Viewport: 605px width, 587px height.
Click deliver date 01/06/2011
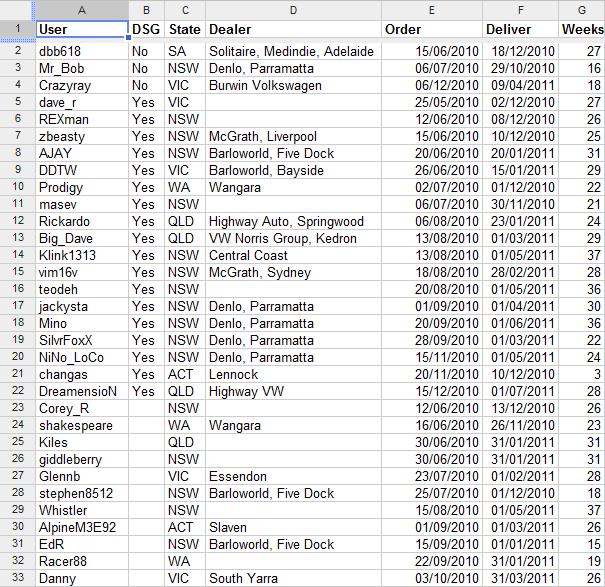520,323
